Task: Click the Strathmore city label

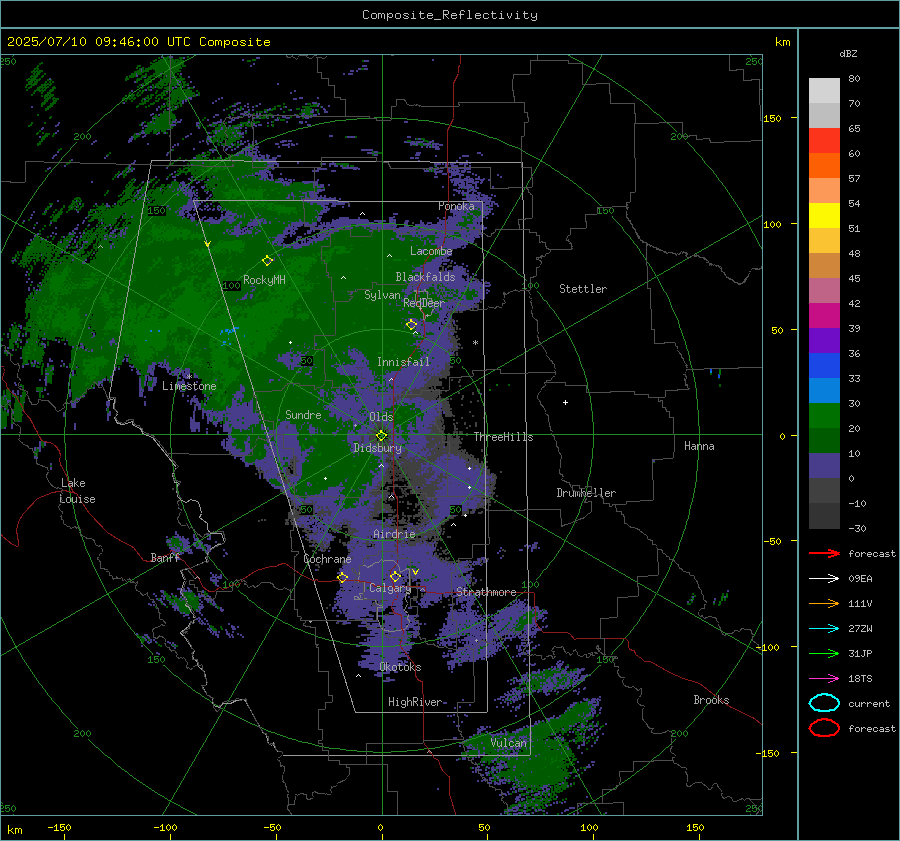Action: [486, 592]
